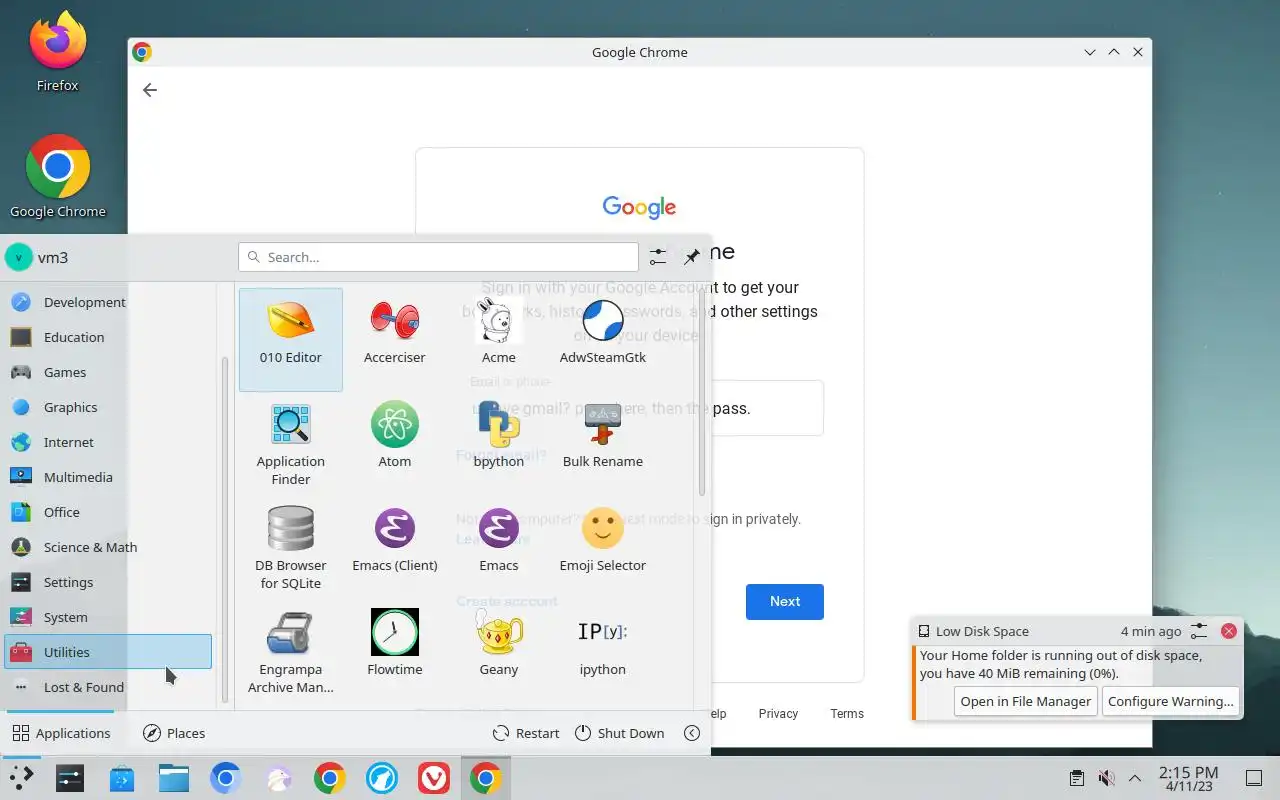Launch Emacs (Client)
1280x800 pixels.
tap(395, 547)
